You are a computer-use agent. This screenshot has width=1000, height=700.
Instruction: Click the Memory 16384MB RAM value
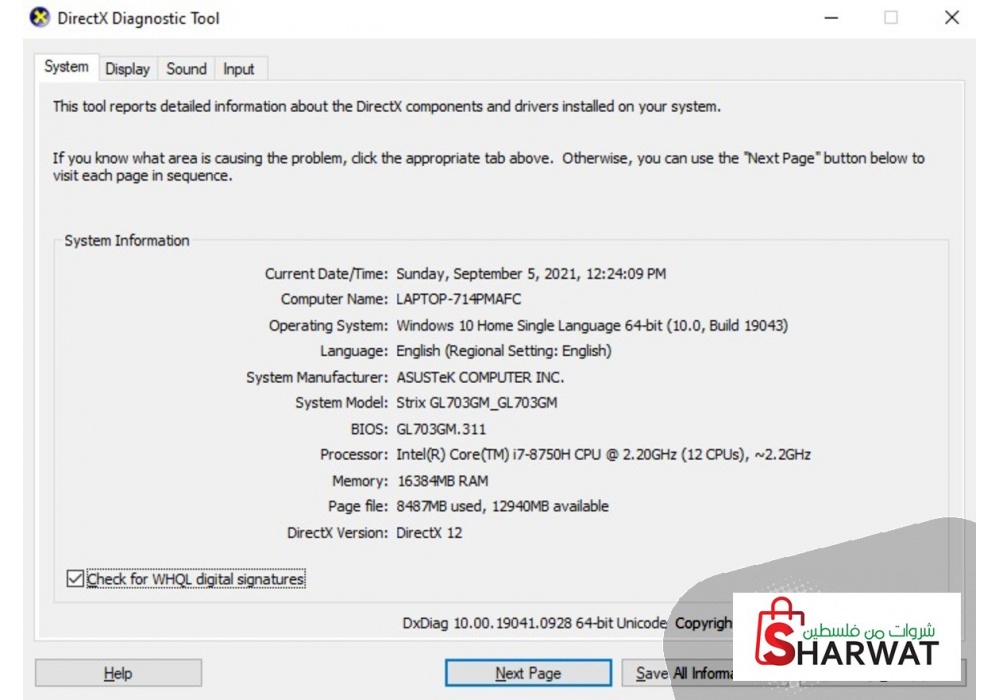442,481
